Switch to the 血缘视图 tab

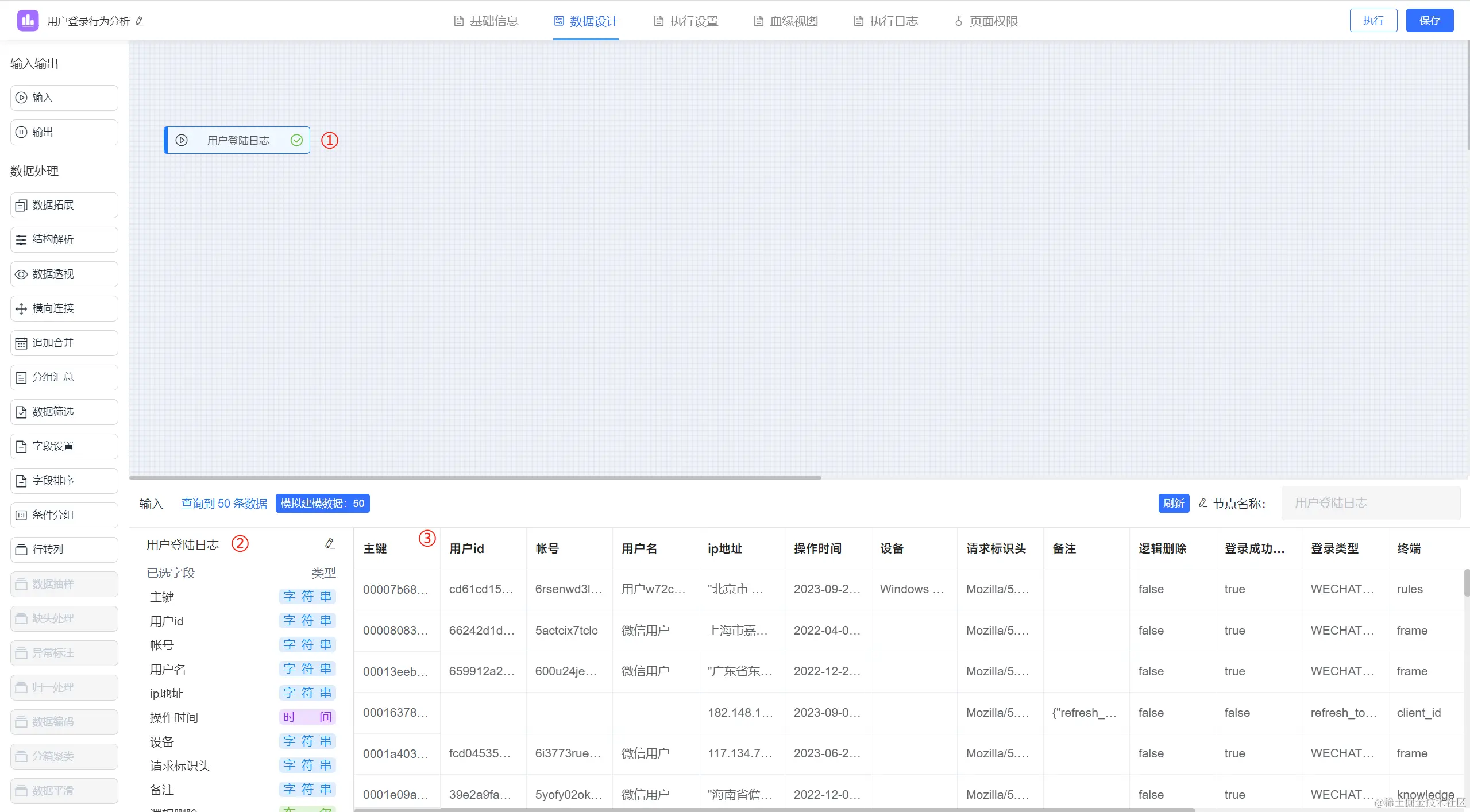786,21
